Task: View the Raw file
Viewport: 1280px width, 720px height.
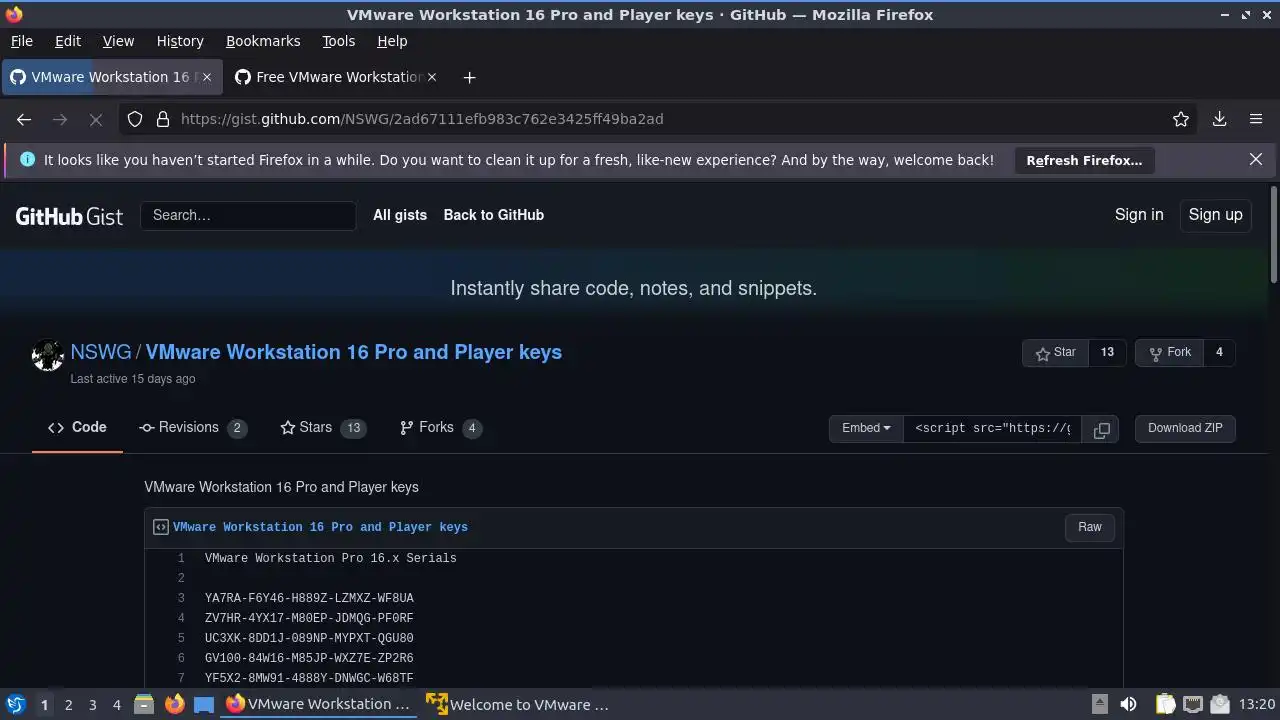Action: point(1090,528)
